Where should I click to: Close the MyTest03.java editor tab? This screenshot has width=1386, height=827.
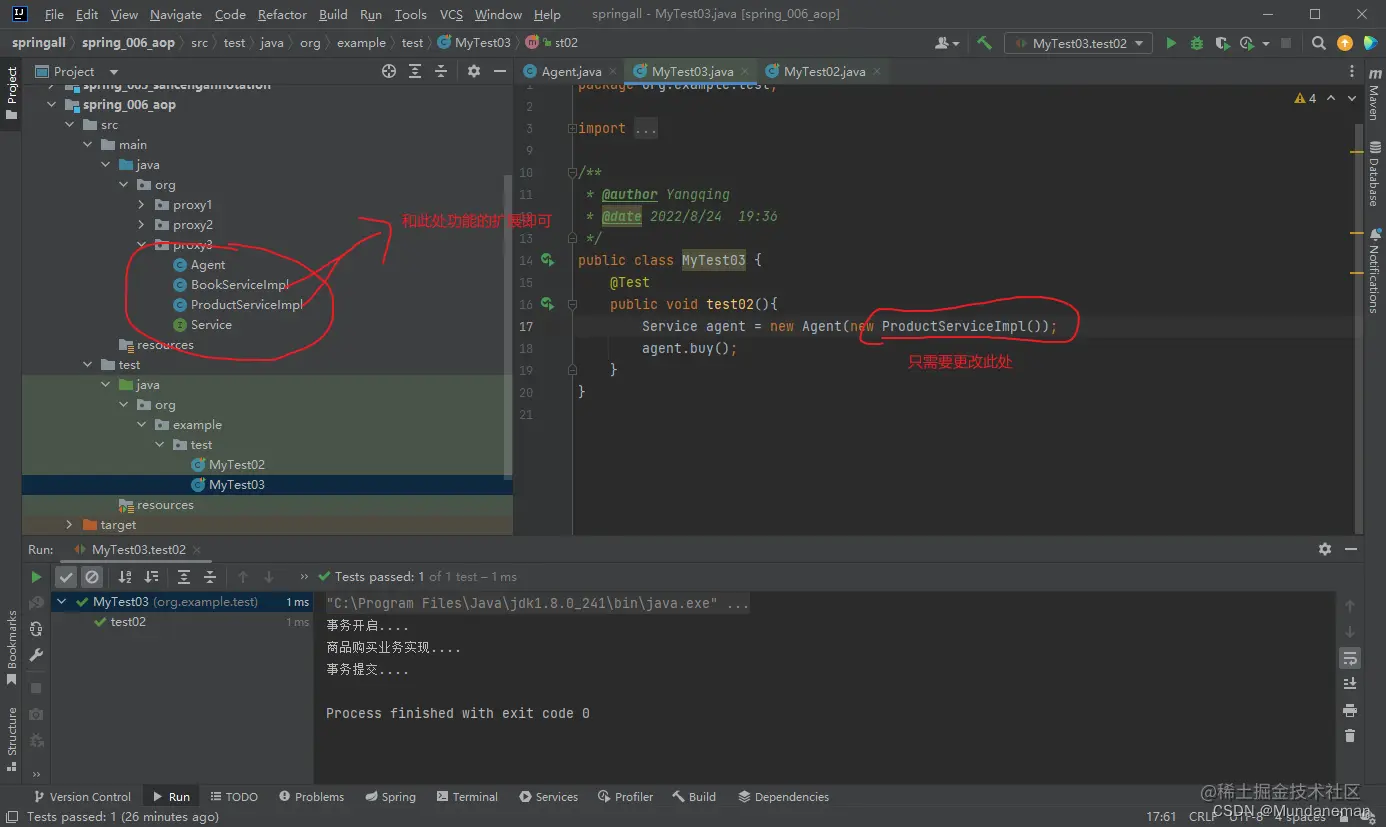745,72
